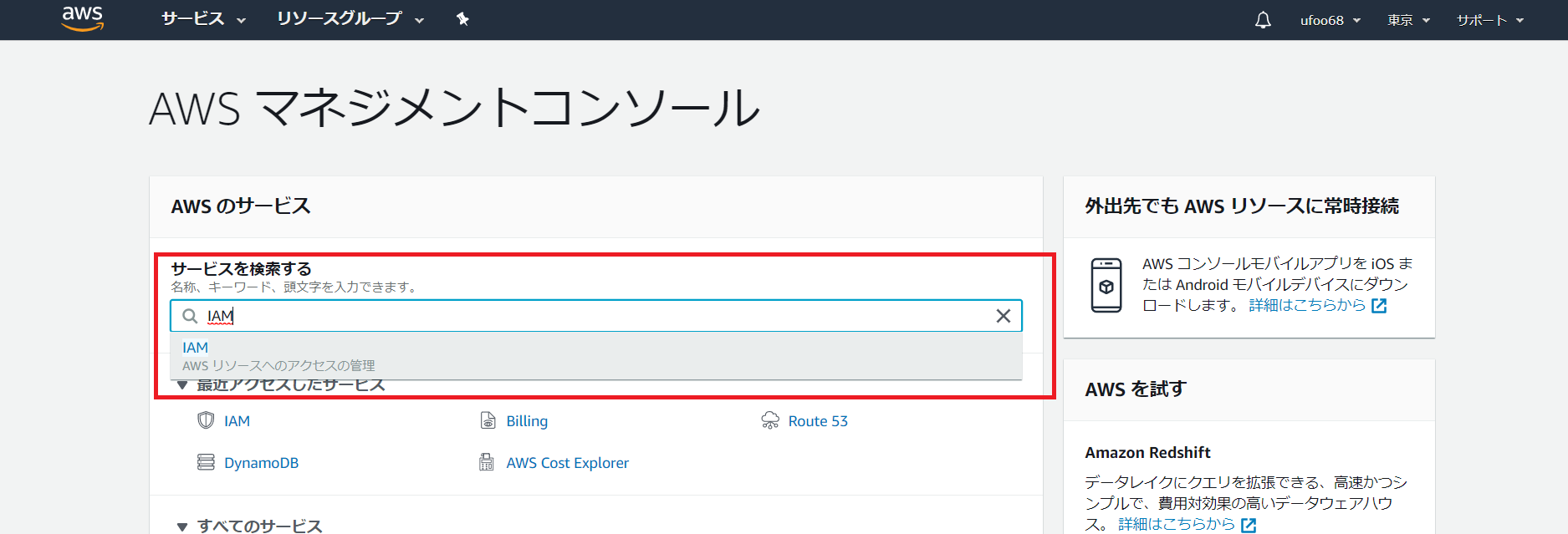Open the notifications bell
1568x534 pixels.
[1263, 20]
